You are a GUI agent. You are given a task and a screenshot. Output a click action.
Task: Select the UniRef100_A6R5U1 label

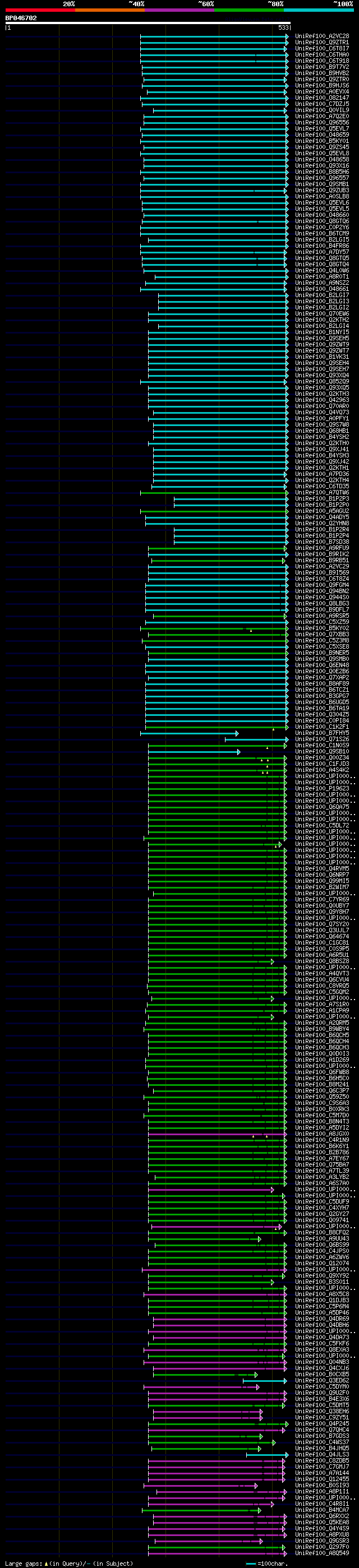point(323,955)
